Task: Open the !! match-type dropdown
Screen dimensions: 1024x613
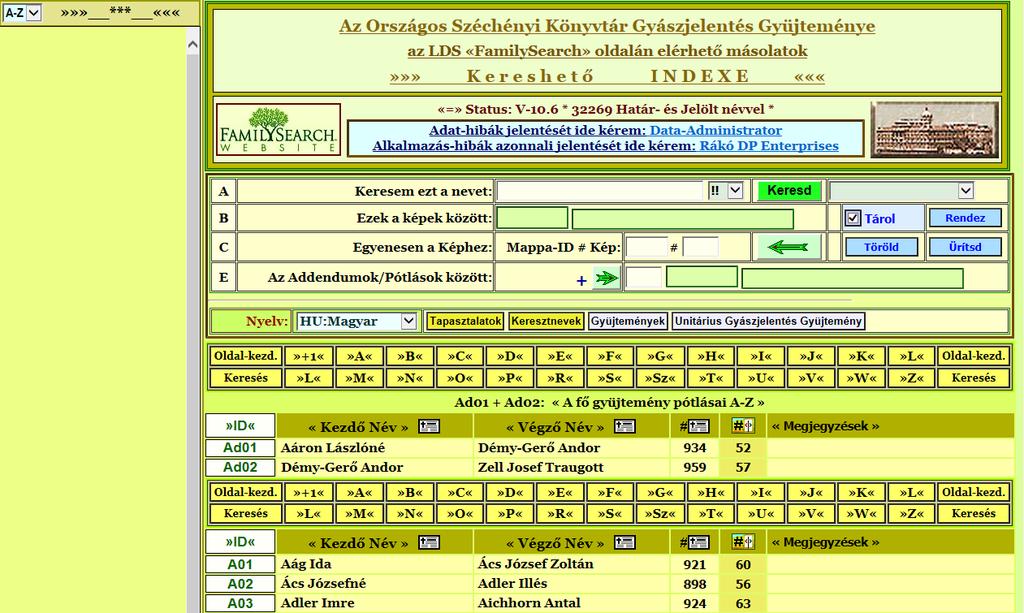Action: (x=726, y=191)
